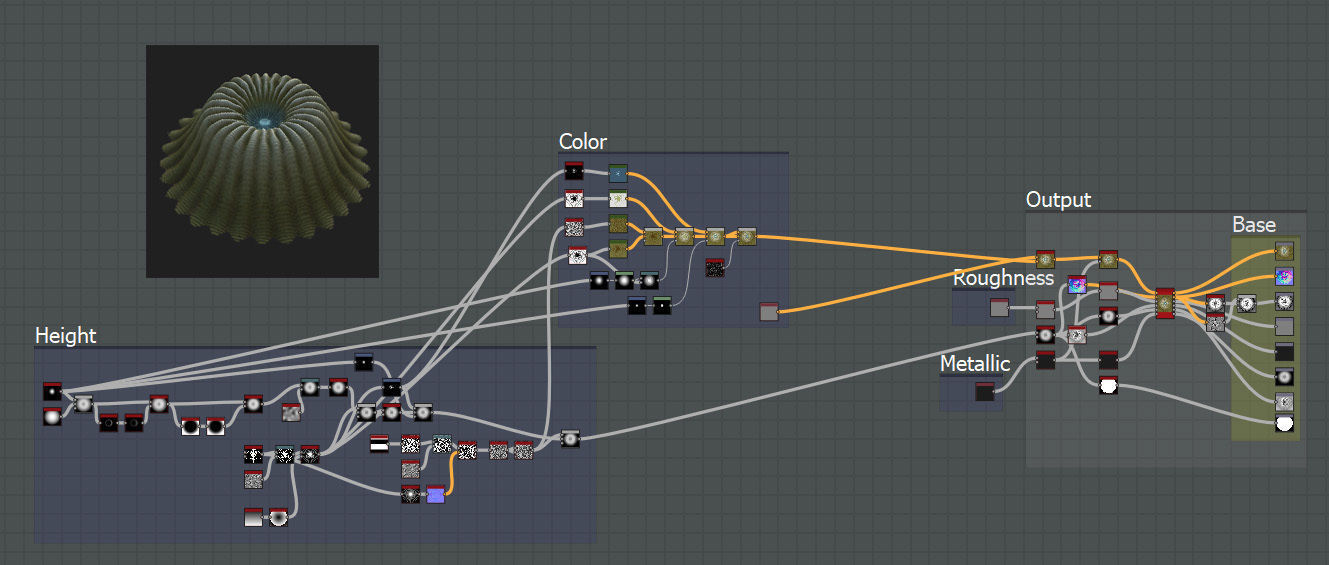Select the black node with white dot above sphere
This screenshot has width=1329, height=565.
pyautogui.click(x=53, y=391)
